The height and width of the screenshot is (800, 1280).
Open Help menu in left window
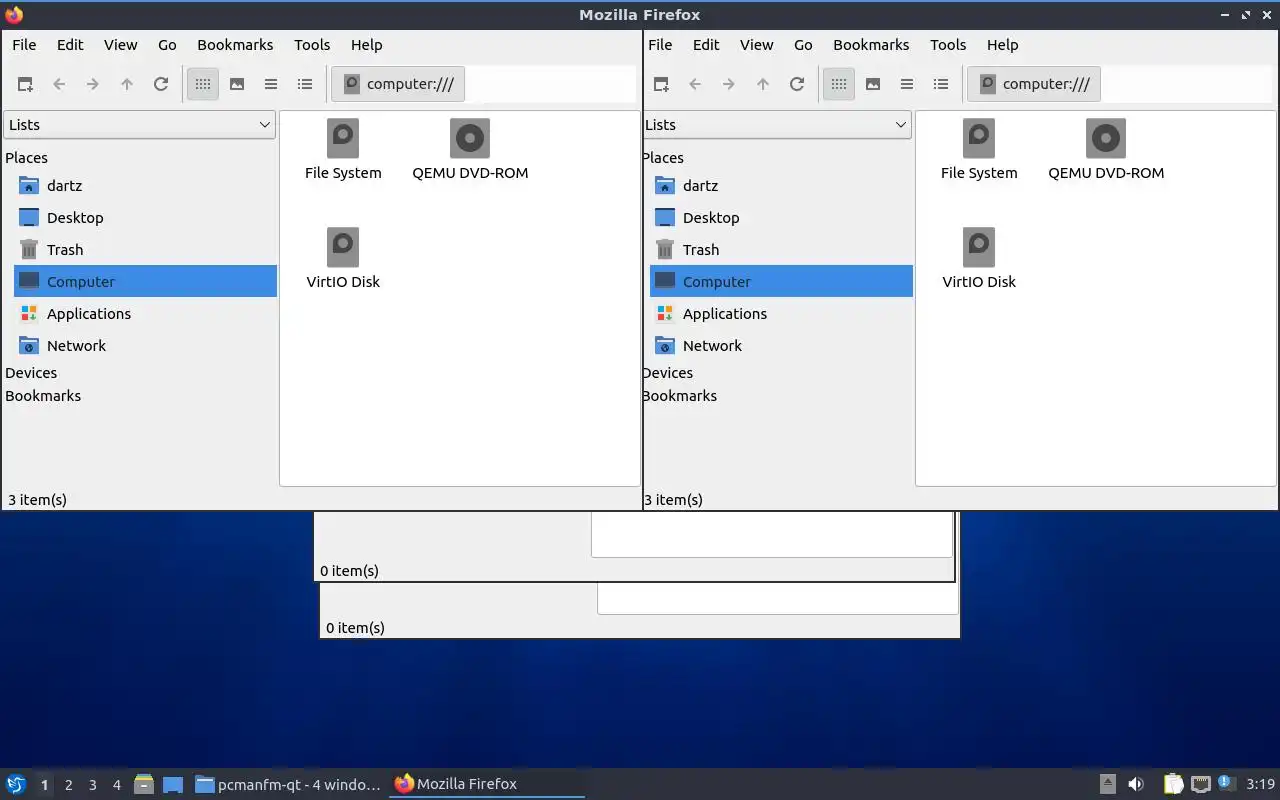pos(366,45)
